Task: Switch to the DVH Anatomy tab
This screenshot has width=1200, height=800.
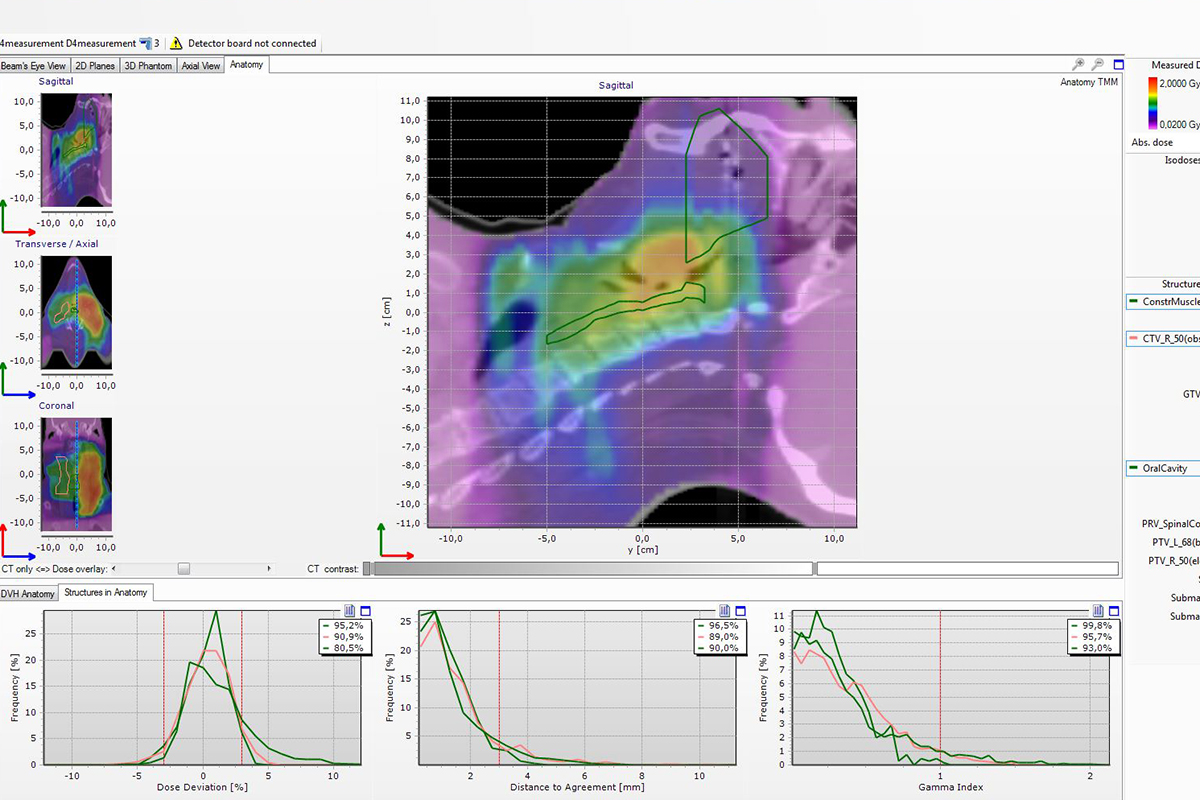Action: click(28, 593)
